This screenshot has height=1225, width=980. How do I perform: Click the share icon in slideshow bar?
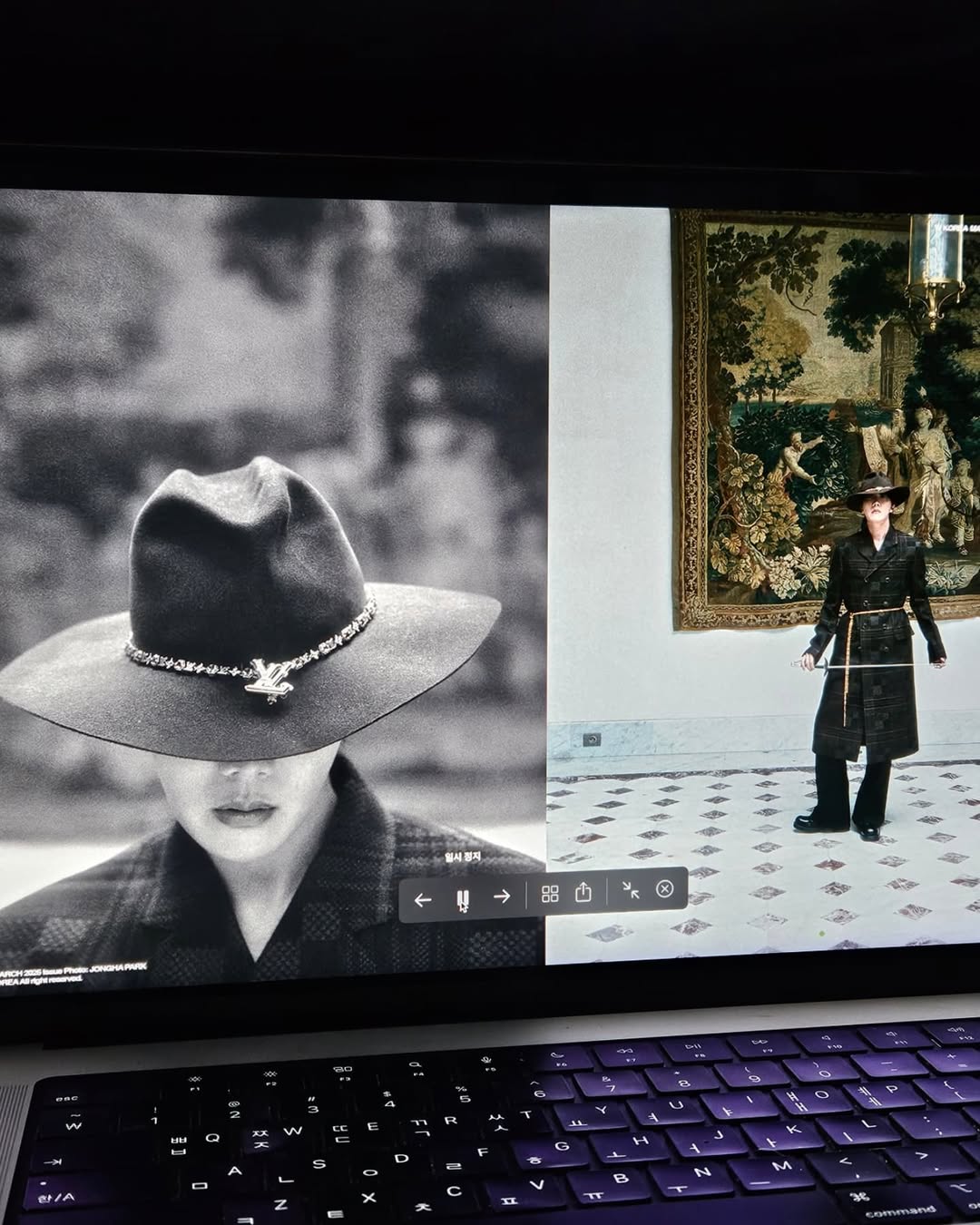tap(583, 893)
